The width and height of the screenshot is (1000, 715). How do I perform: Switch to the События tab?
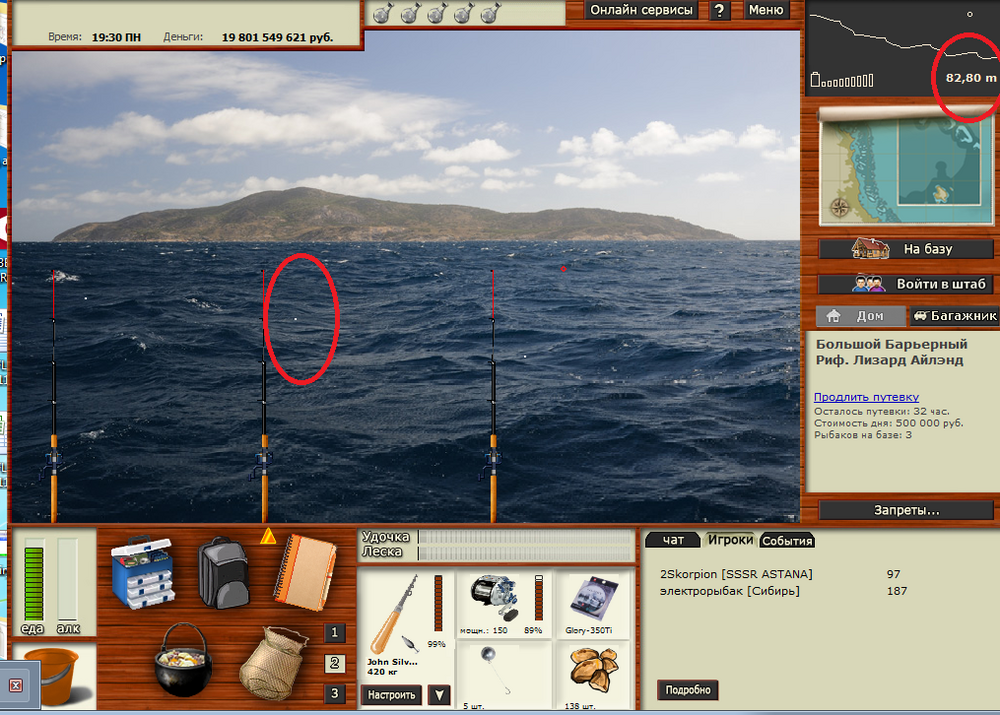click(x=787, y=541)
